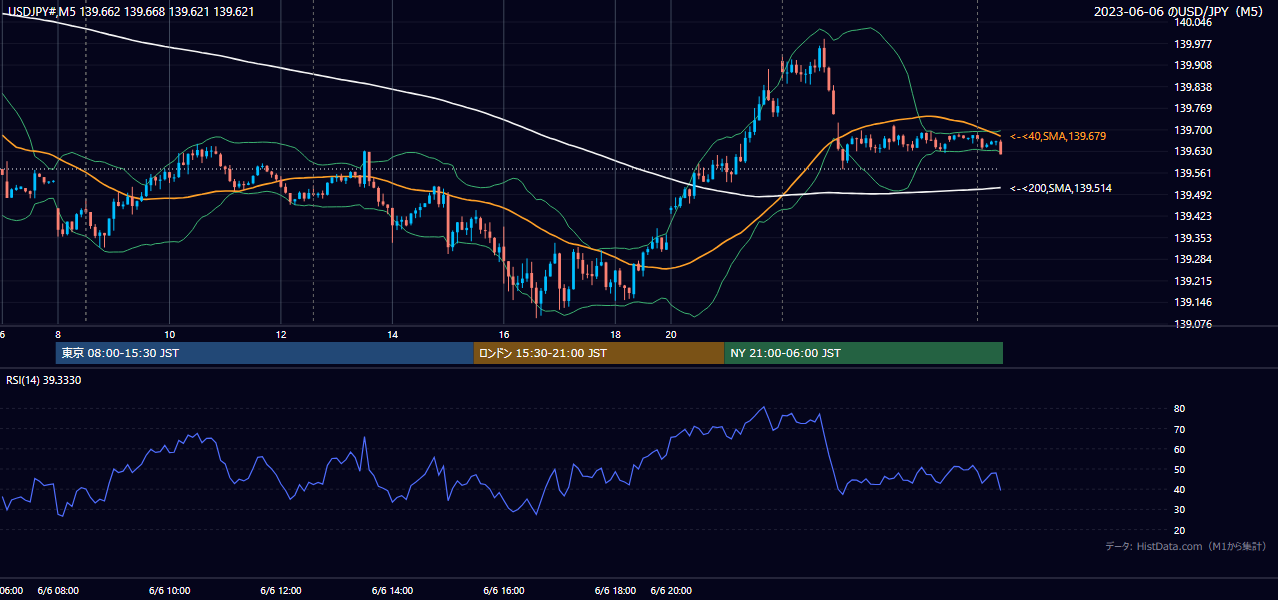Select the '2023-06-06 のUSD/JPY (M5)' title
1278x600 pixels.
[x=1180, y=12]
